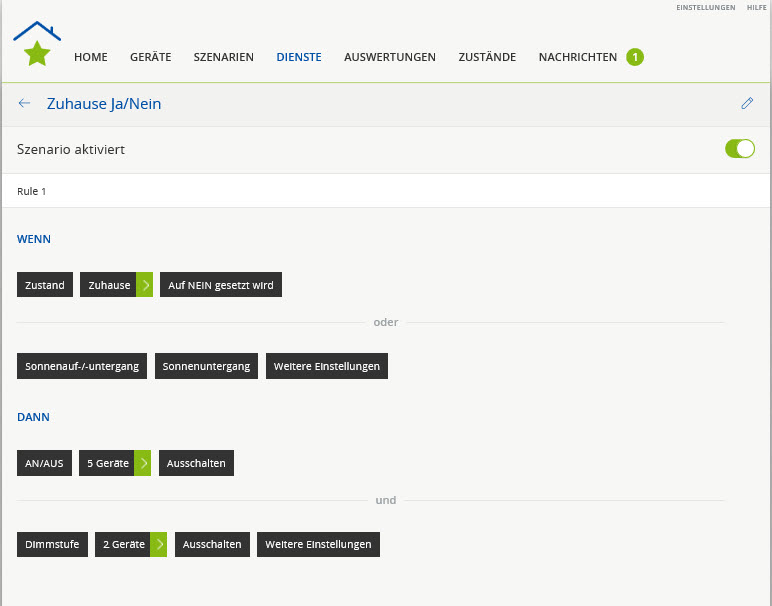Expand the chevron next to 2 Geräte
The height and width of the screenshot is (606, 772).
[159, 544]
